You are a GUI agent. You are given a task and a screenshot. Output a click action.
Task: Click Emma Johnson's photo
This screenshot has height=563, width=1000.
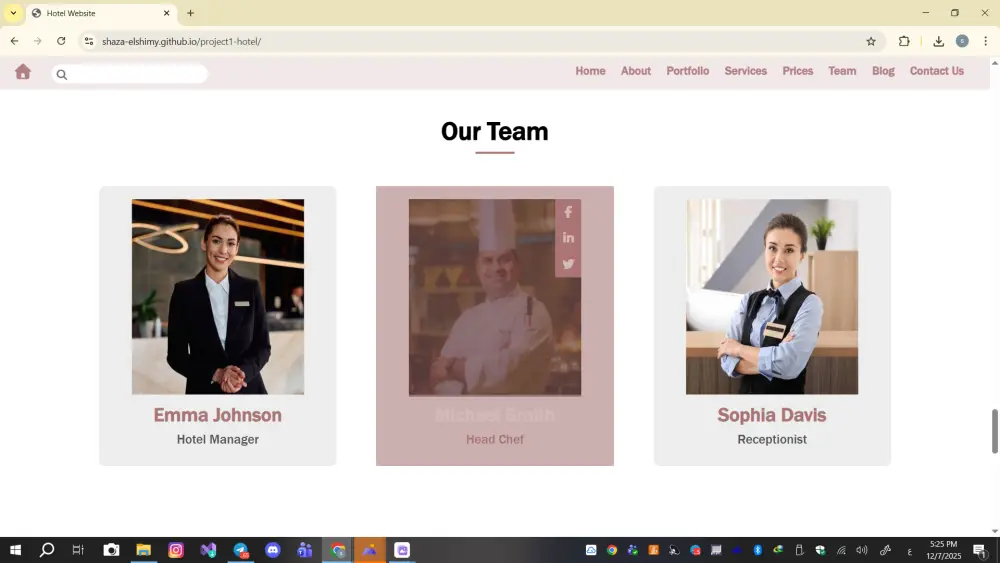(217, 296)
